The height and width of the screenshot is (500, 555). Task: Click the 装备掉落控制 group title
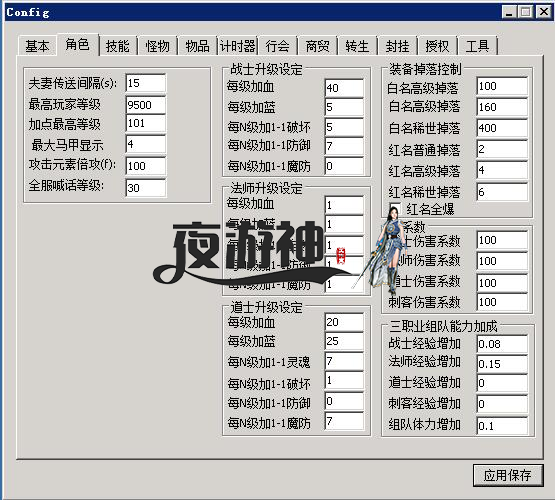(x=425, y=69)
